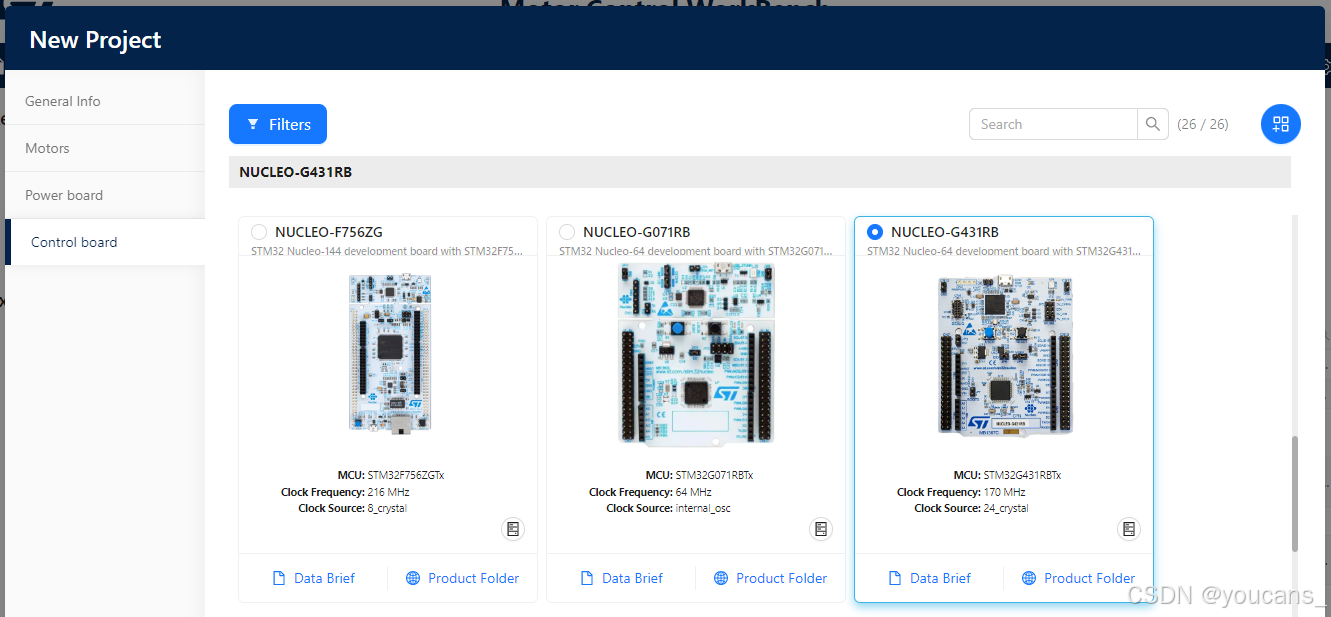Open Data Brief for NUCLEO-G071RB

coord(622,578)
